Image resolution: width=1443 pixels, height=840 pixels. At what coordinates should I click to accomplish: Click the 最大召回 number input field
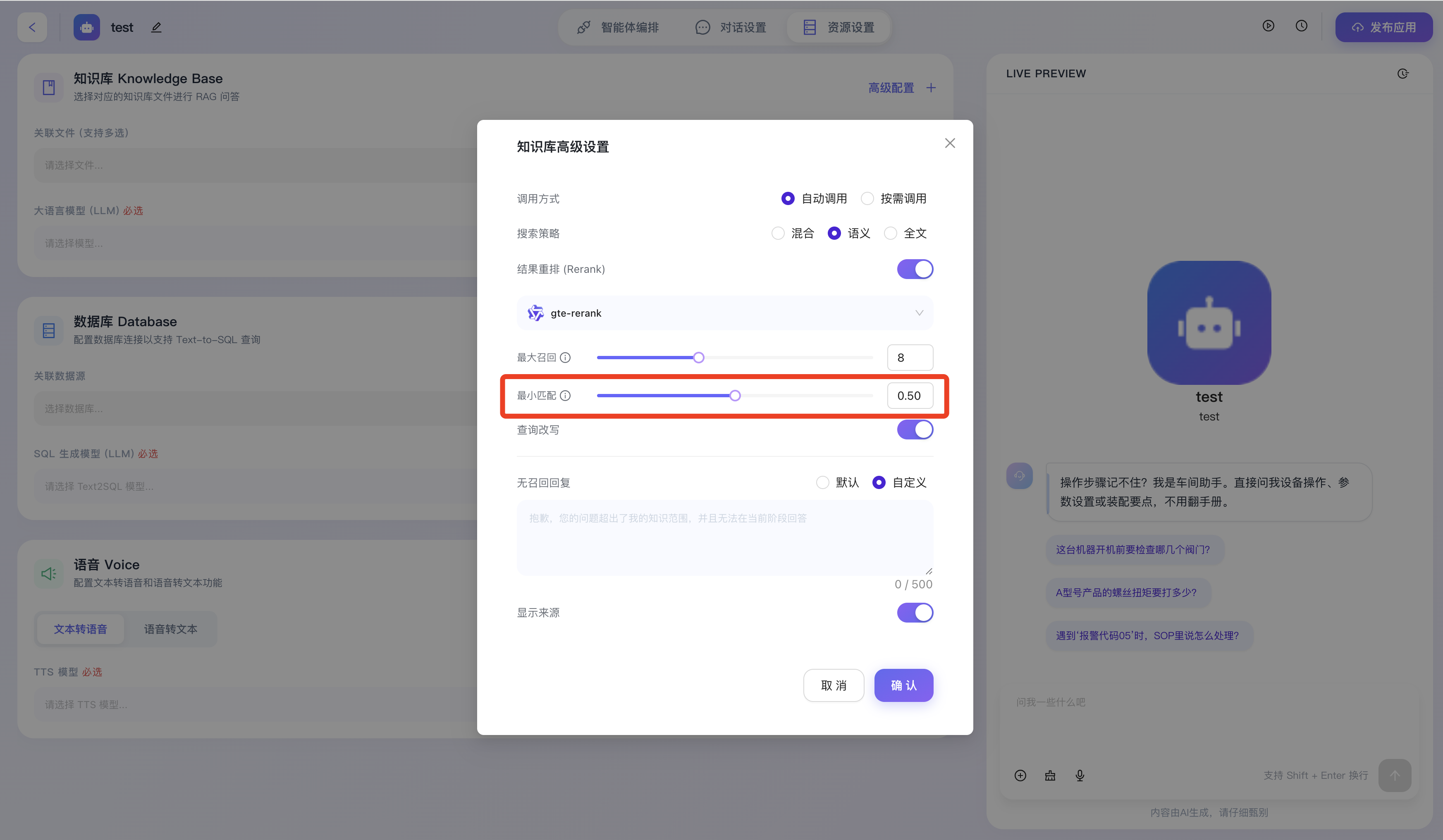[909, 358]
